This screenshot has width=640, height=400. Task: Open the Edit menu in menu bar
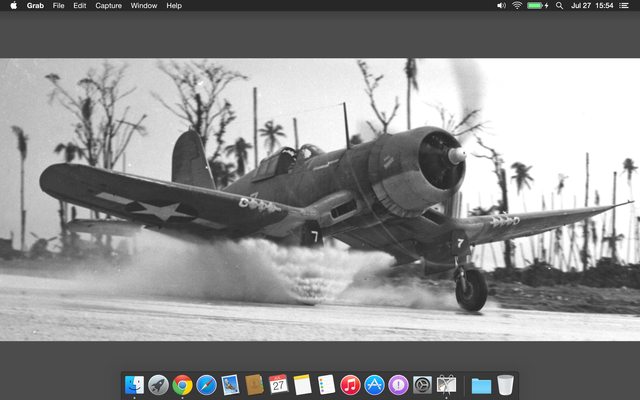click(x=79, y=6)
